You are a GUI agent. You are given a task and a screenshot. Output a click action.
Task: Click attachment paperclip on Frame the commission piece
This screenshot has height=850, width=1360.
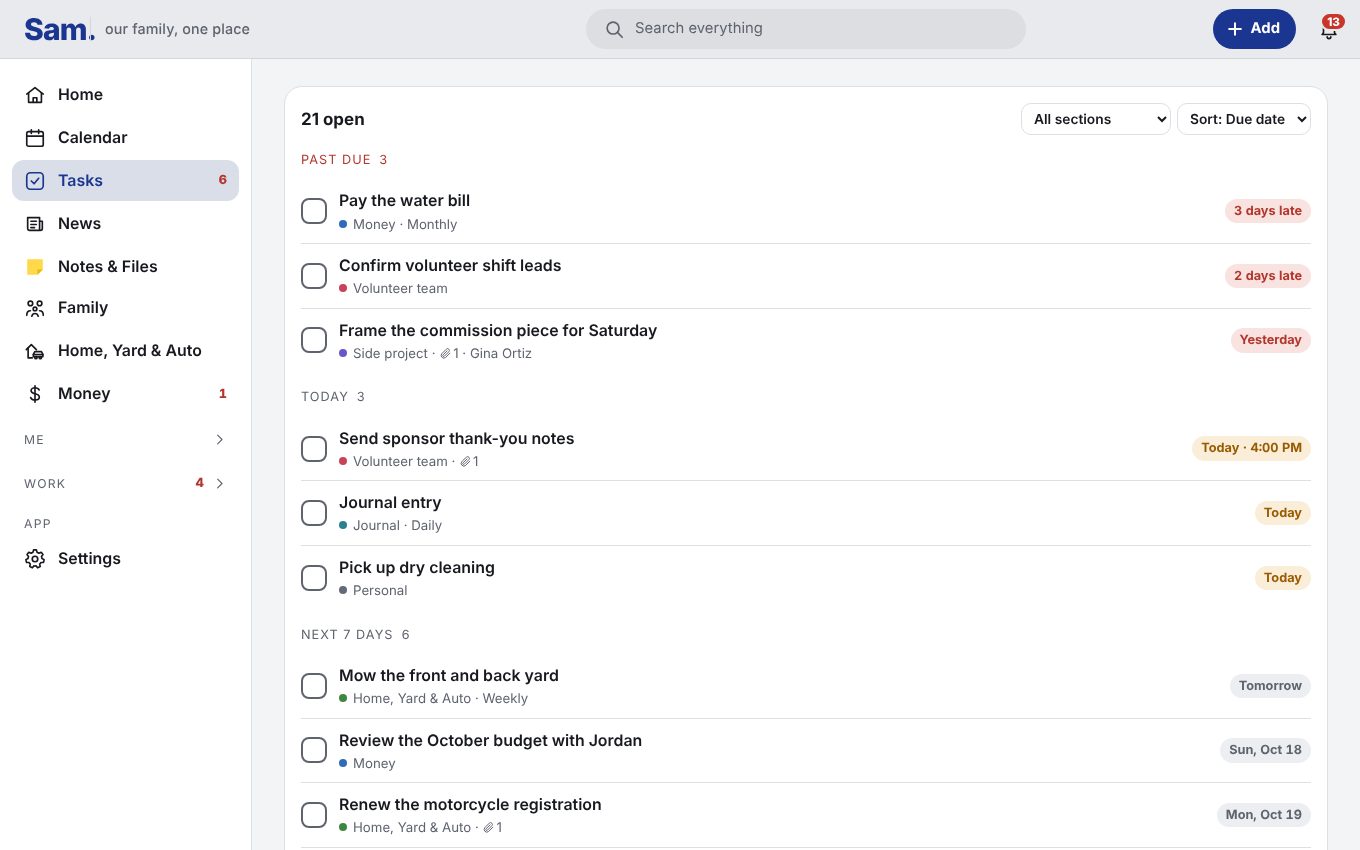445,354
